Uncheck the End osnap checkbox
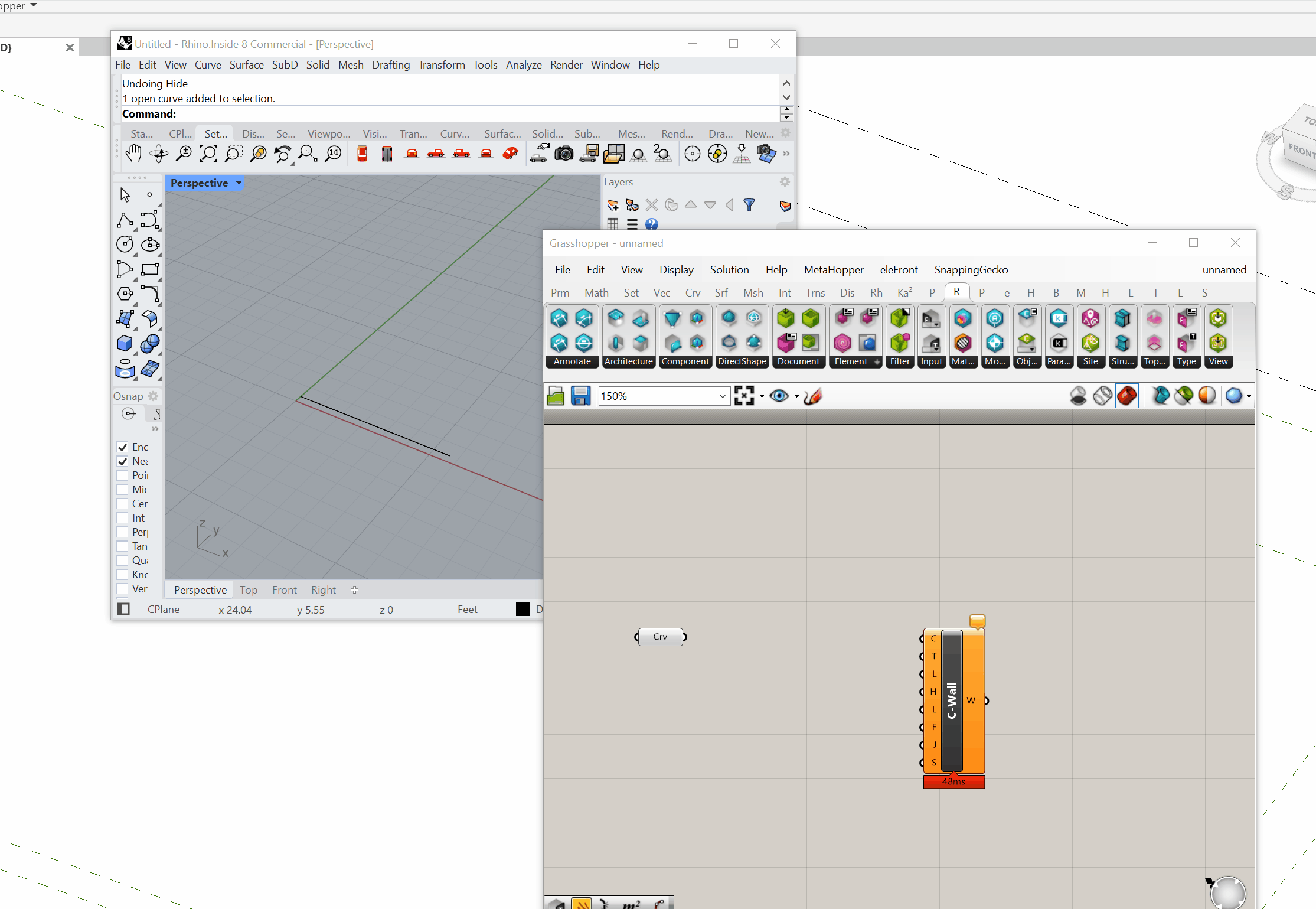The image size is (1316, 909). coord(123,447)
